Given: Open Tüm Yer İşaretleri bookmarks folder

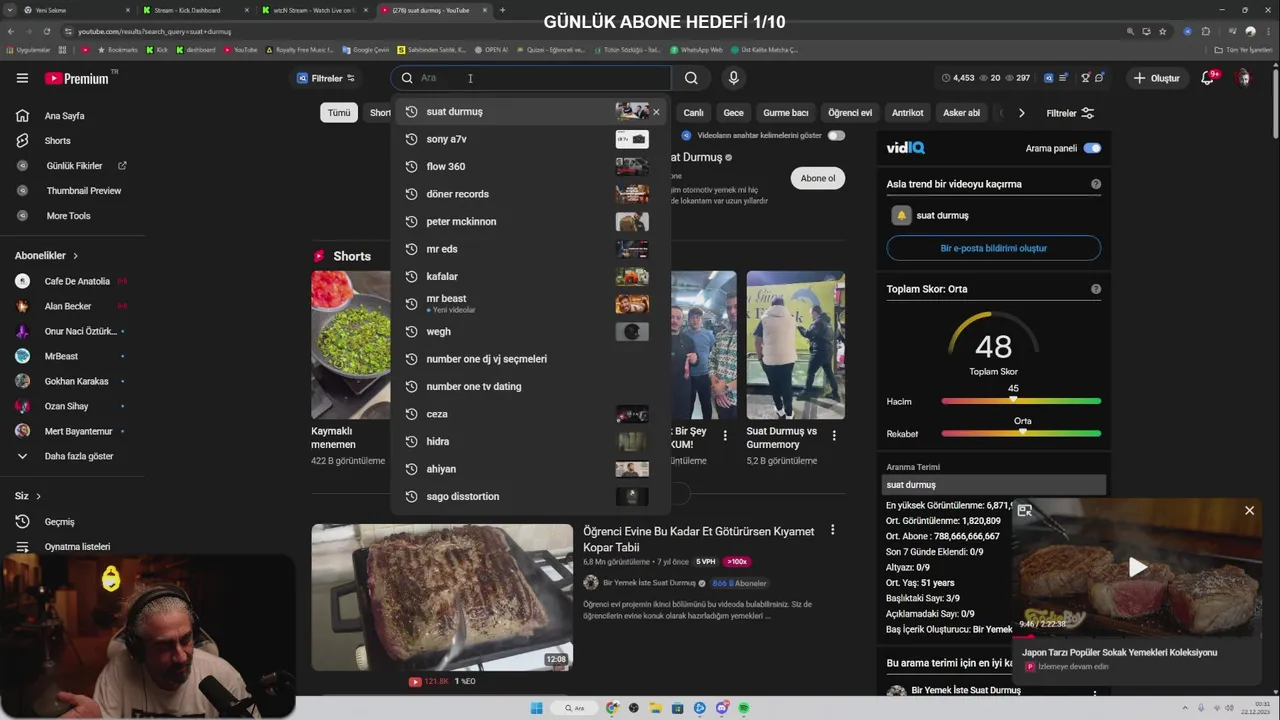Looking at the screenshot, I should 1243,49.
